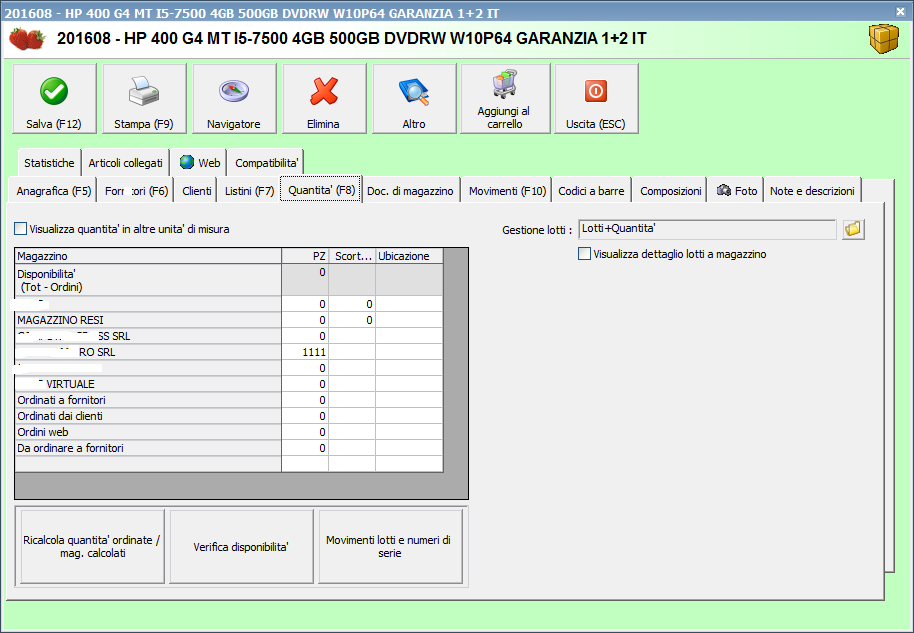Click the Disponibilita' (Tot - Ordini) row
The height and width of the screenshot is (633, 914).
tap(228, 280)
